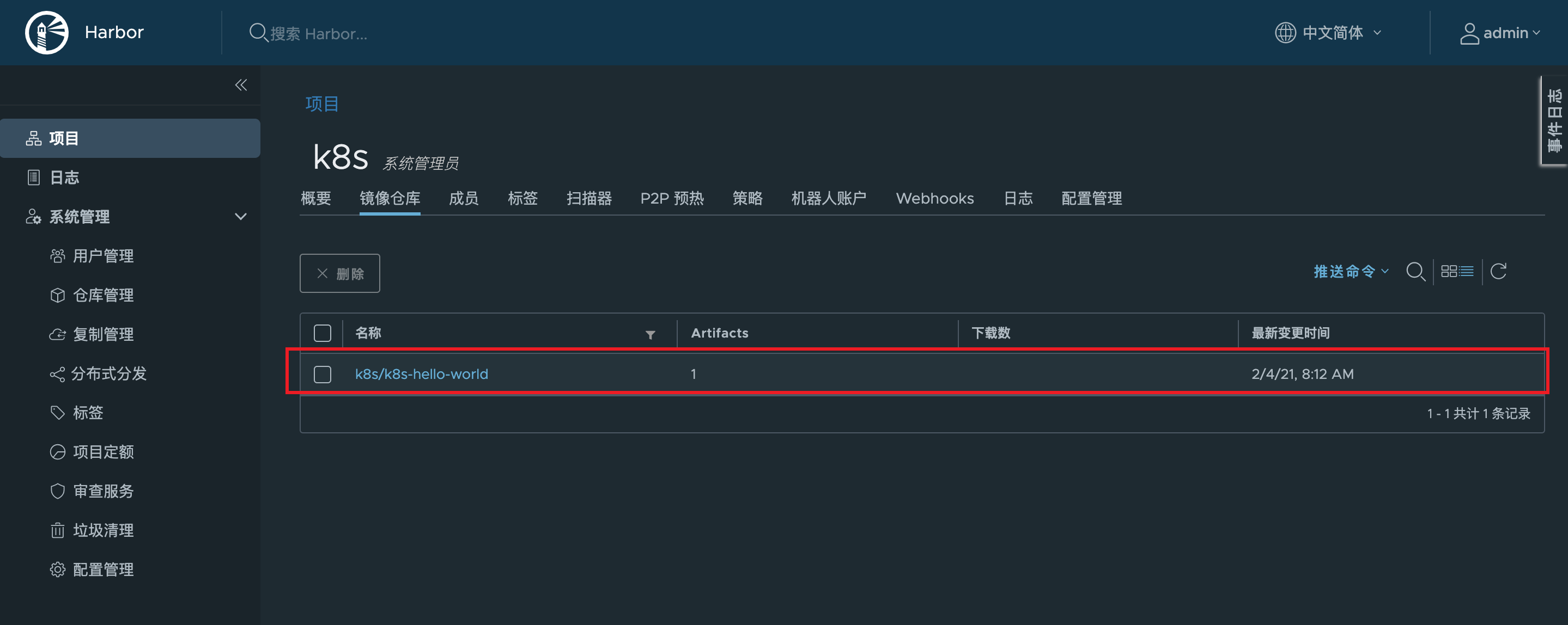Click the 审查服务 shield icon

[57, 491]
